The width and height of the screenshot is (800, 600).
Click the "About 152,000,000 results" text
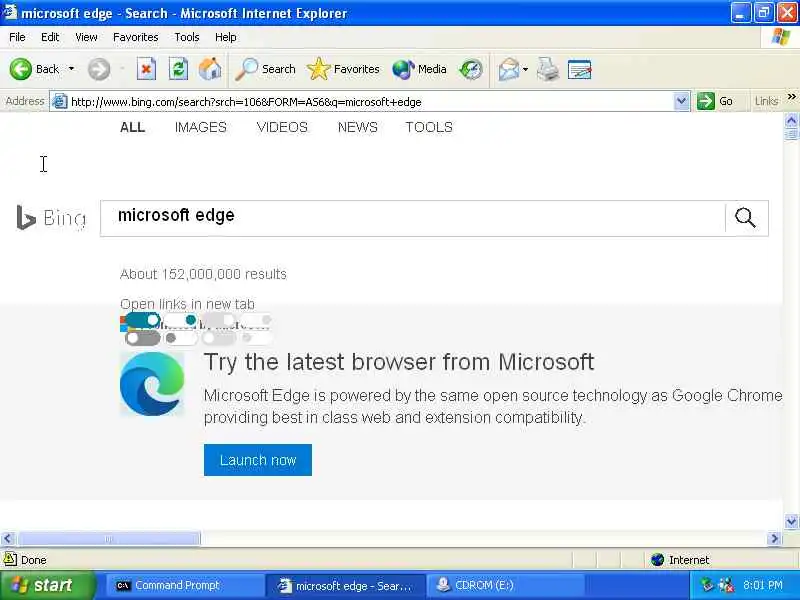(x=203, y=274)
